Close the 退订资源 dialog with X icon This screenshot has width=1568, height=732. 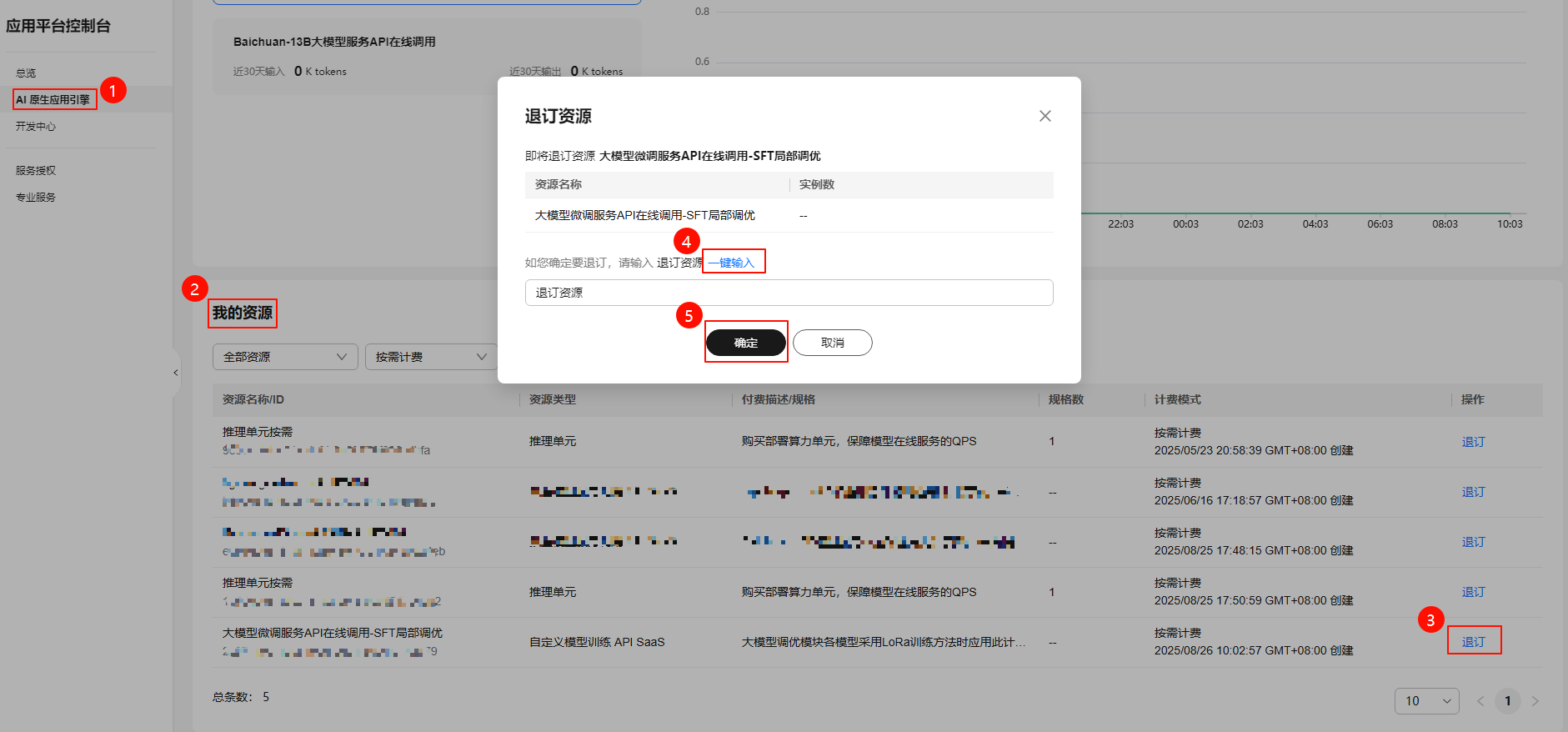click(1044, 116)
